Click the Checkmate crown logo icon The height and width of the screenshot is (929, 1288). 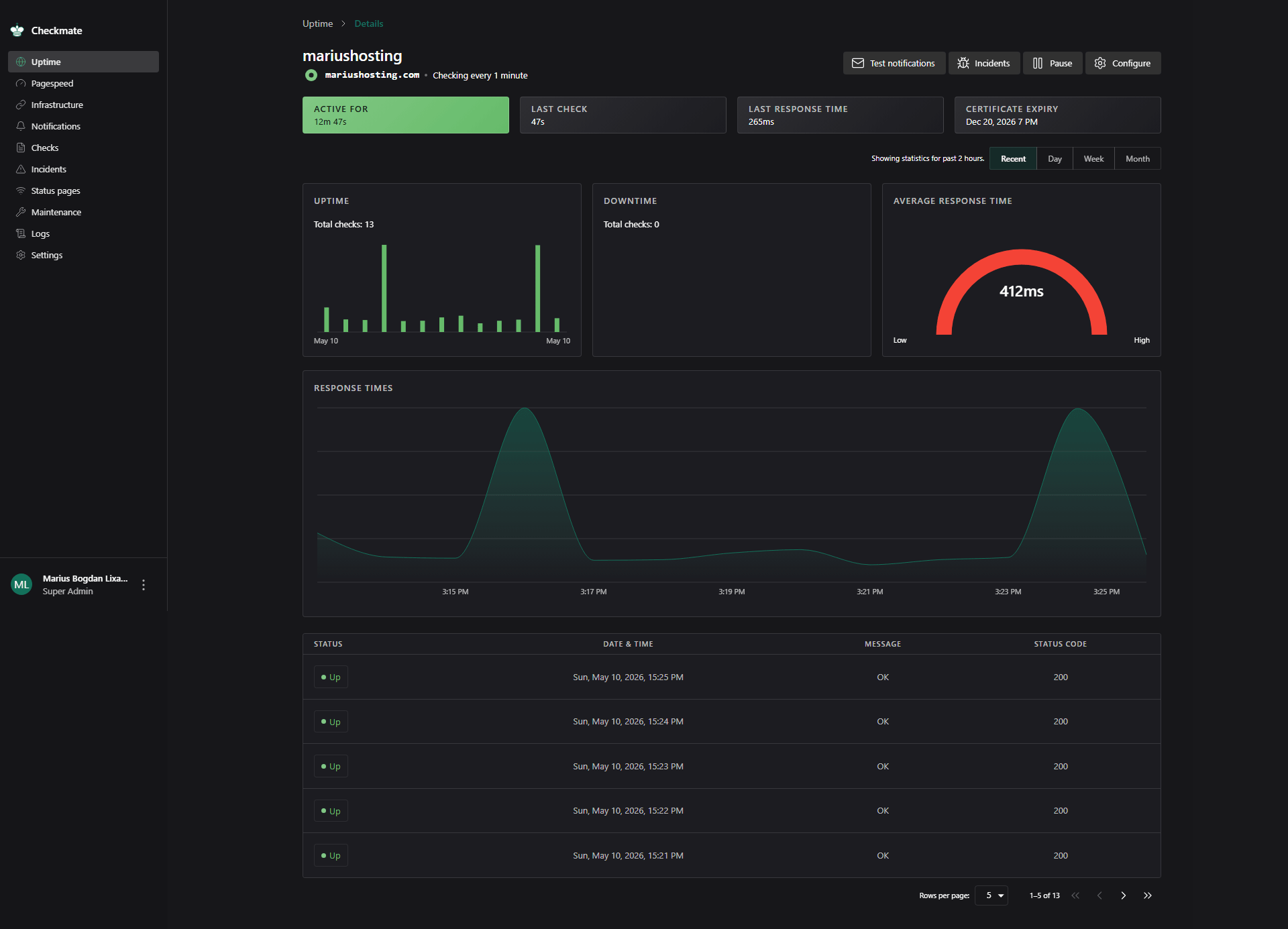coord(17,30)
